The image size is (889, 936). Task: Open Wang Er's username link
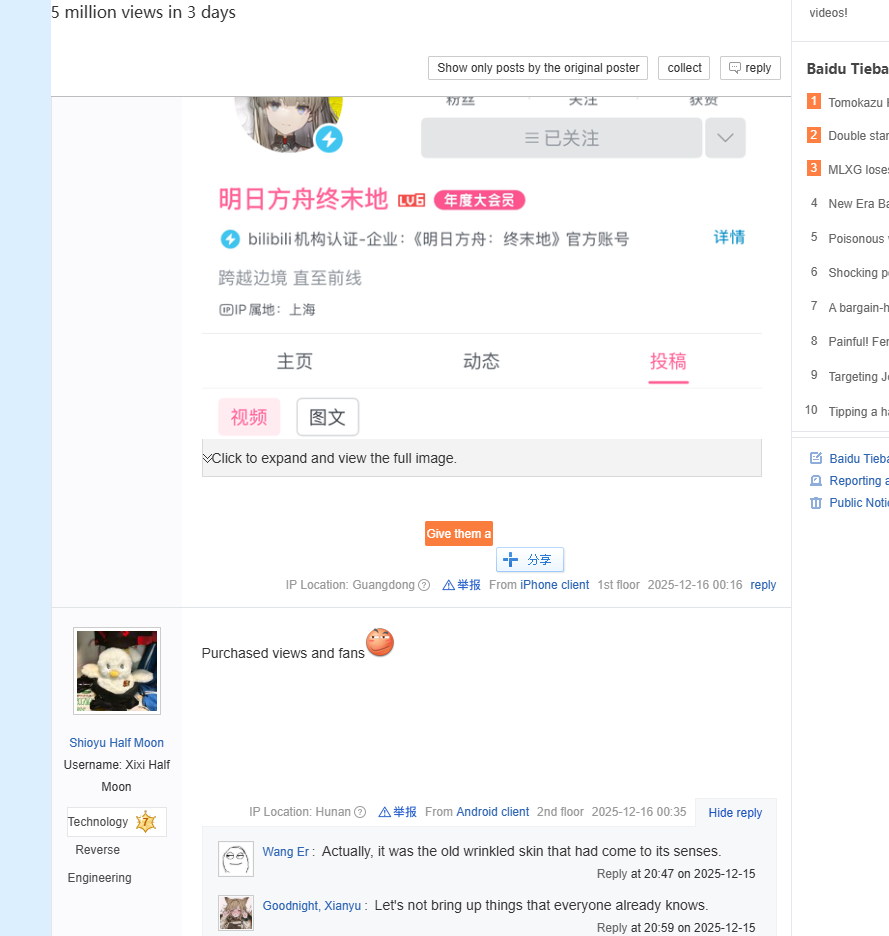click(286, 852)
